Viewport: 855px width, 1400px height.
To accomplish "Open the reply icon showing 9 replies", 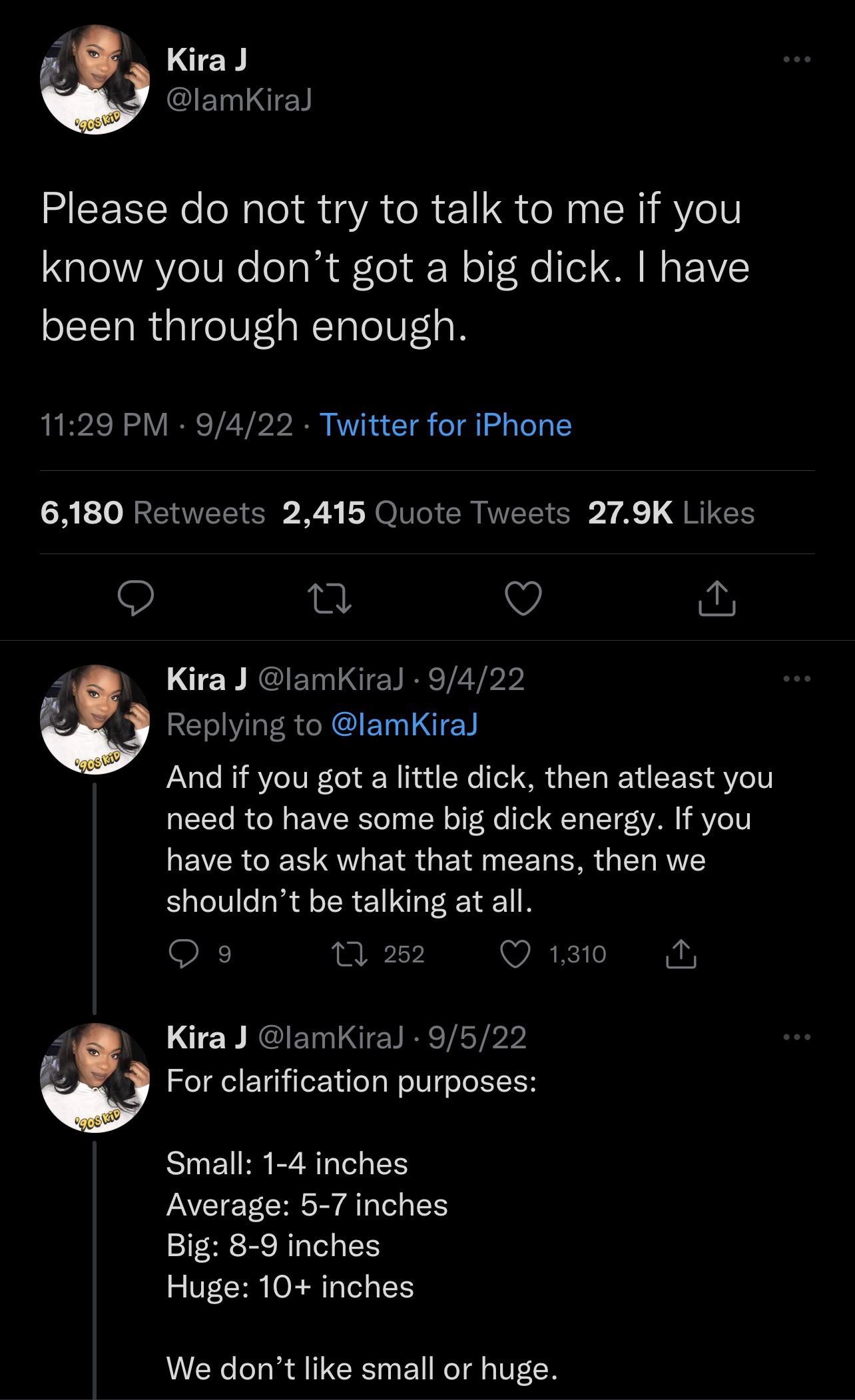I will (181, 954).
